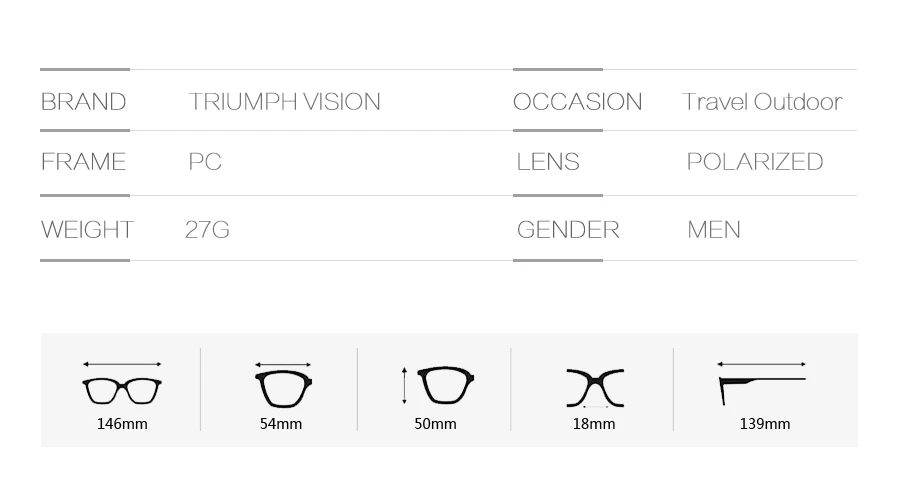Click the 27G weight value
Viewport: 900px width, 487px height.
click(207, 230)
